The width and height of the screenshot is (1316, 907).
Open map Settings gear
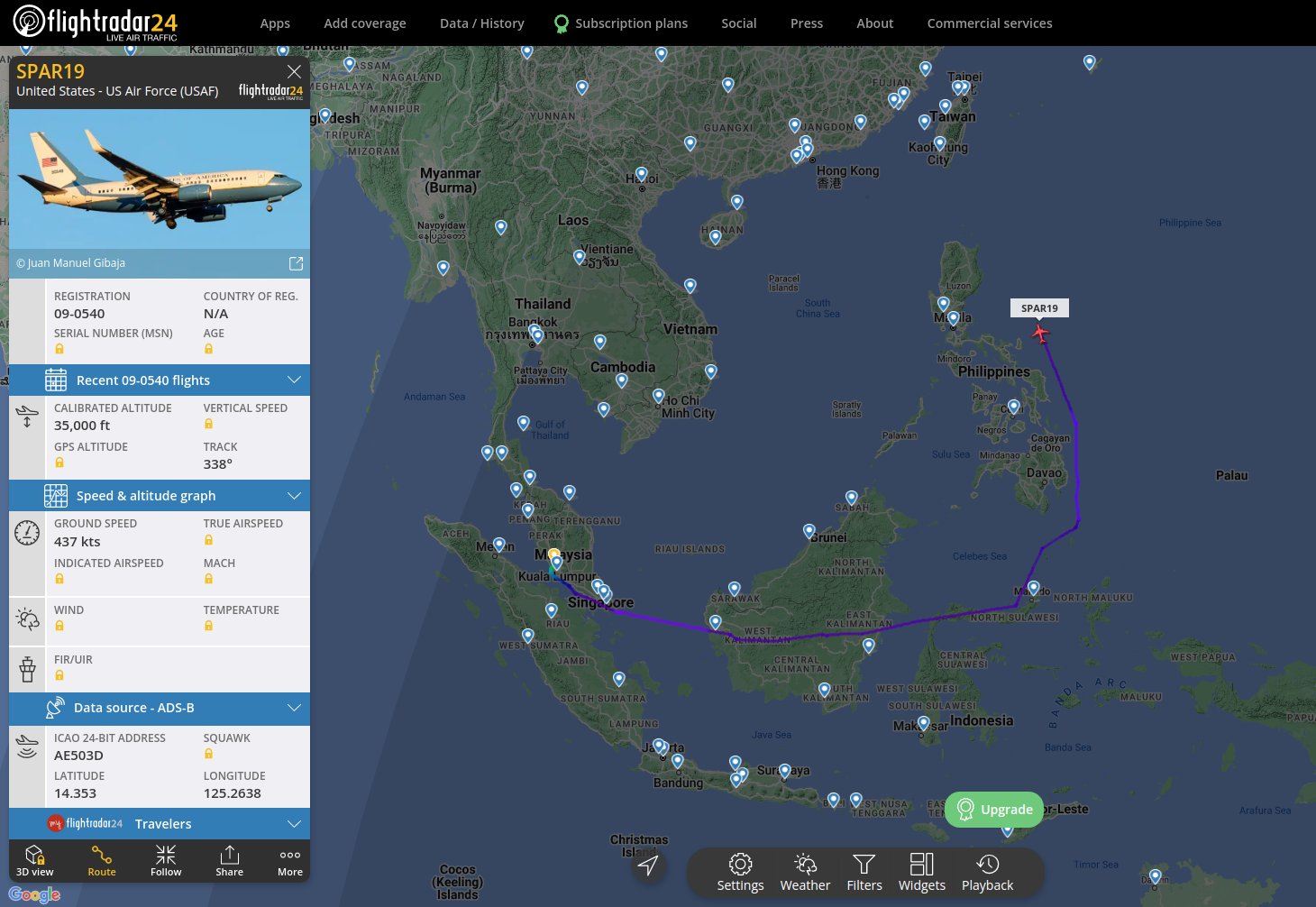740,873
